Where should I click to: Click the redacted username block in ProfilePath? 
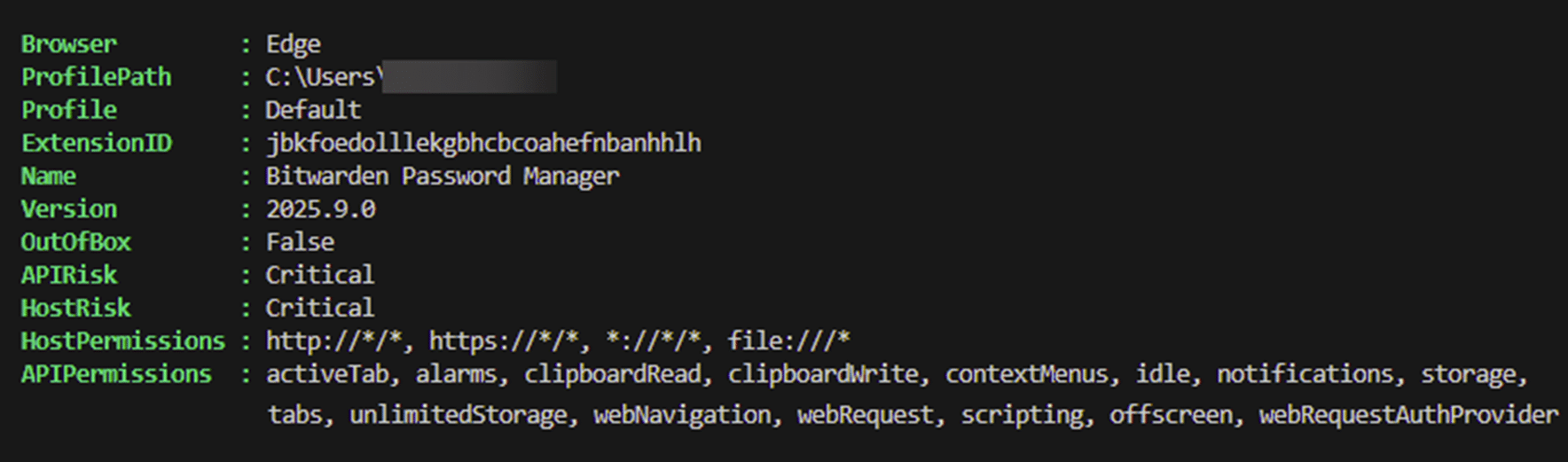[x=469, y=77]
